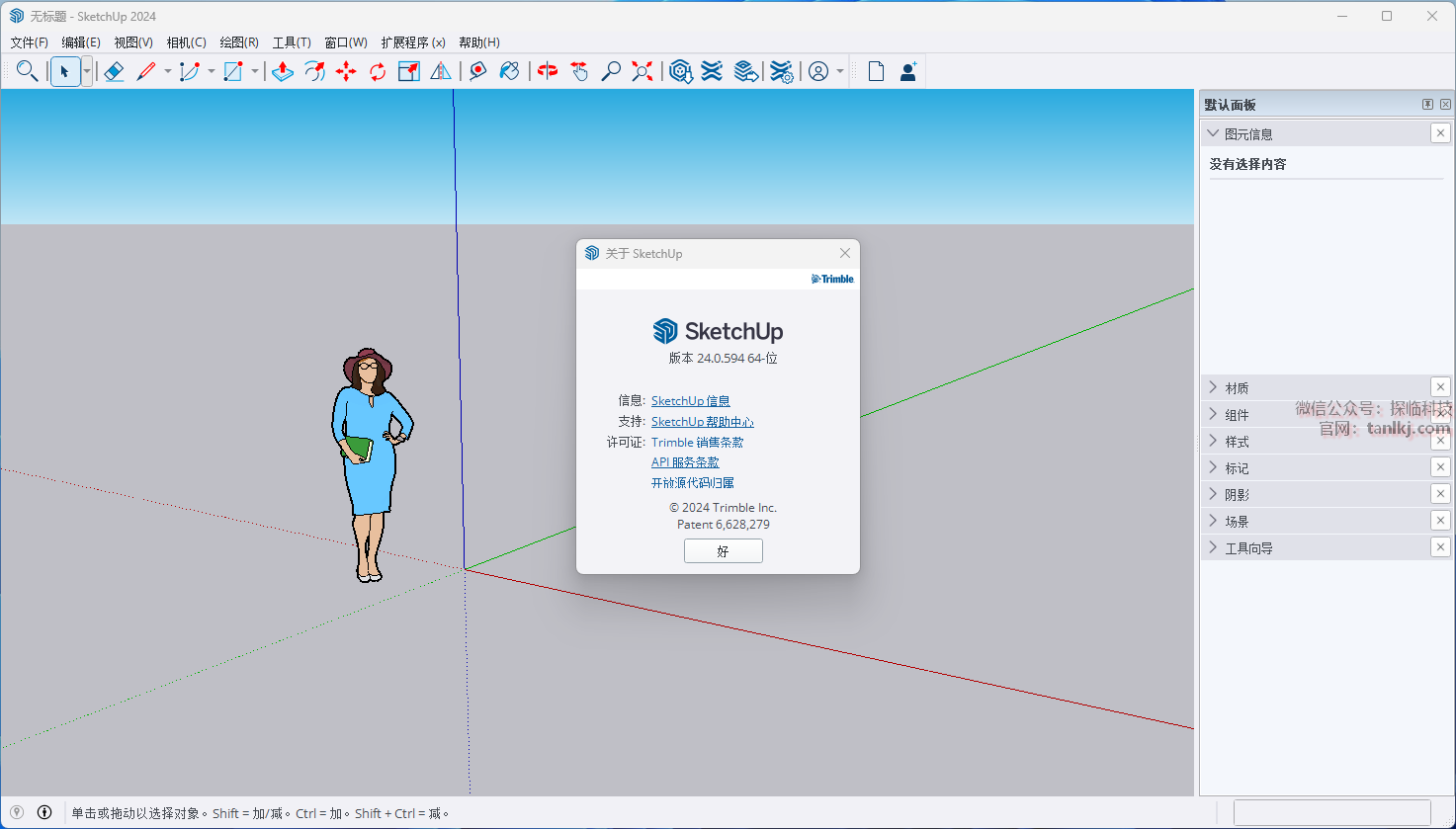1456x829 pixels.
Task: Click the 好 button in About dialog
Action: click(x=723, y=551)
